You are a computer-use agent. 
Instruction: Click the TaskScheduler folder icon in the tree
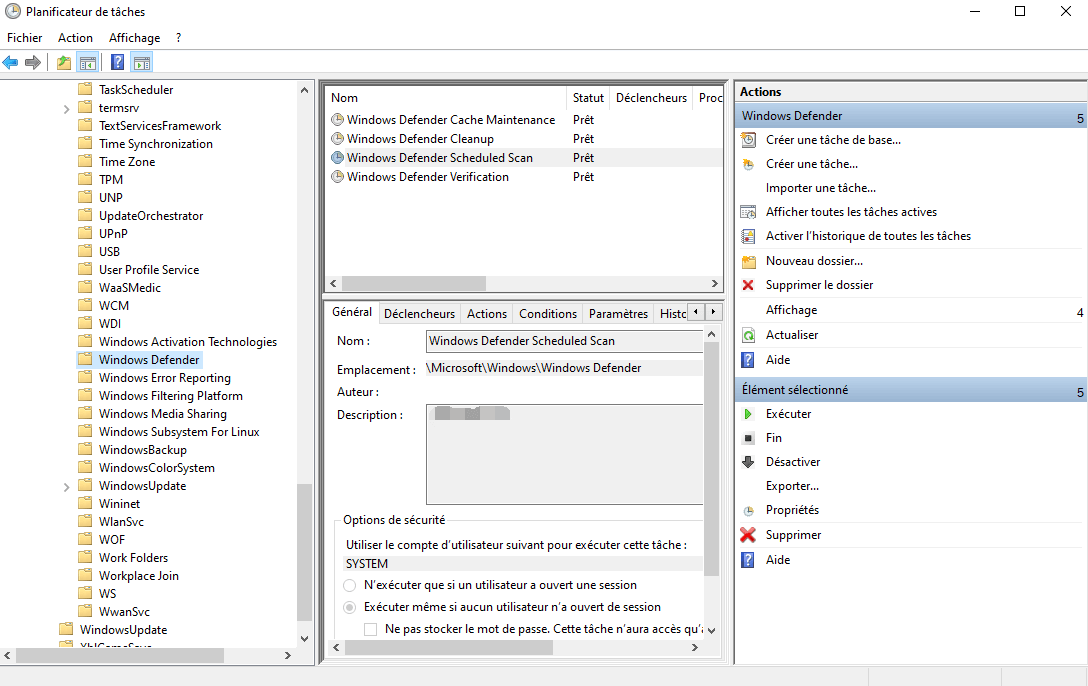click(85, 89)
